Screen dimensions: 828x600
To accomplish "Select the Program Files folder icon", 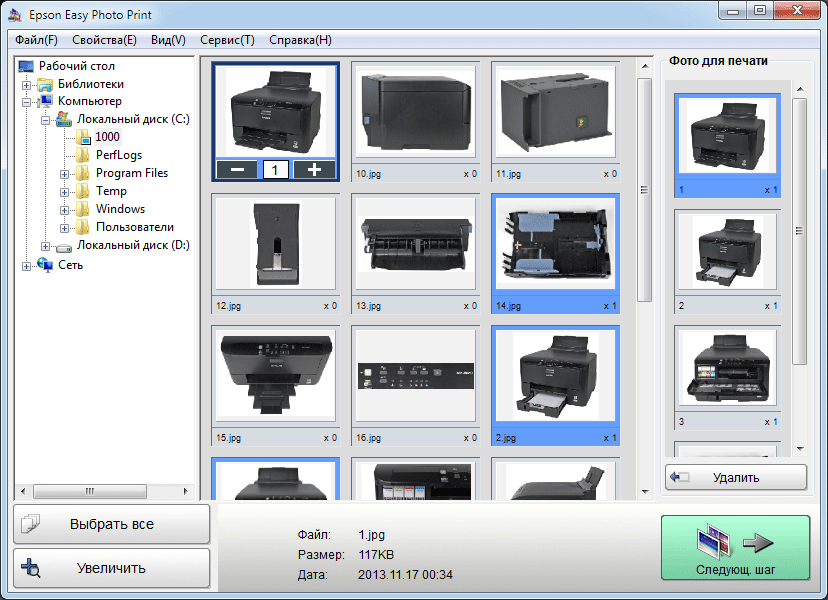I will click(x=83, y=173).
